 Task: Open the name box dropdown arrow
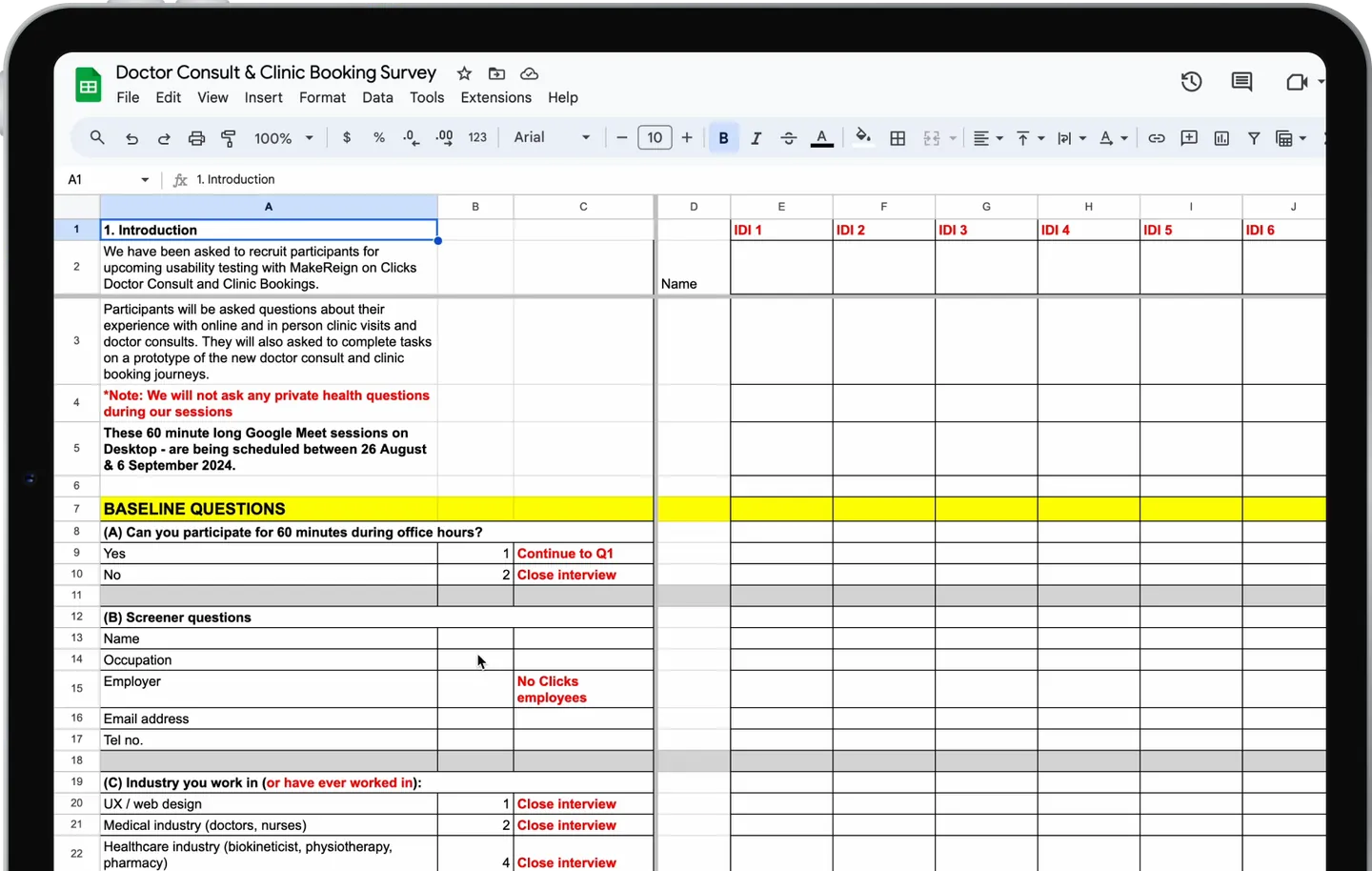click(145, 179)
